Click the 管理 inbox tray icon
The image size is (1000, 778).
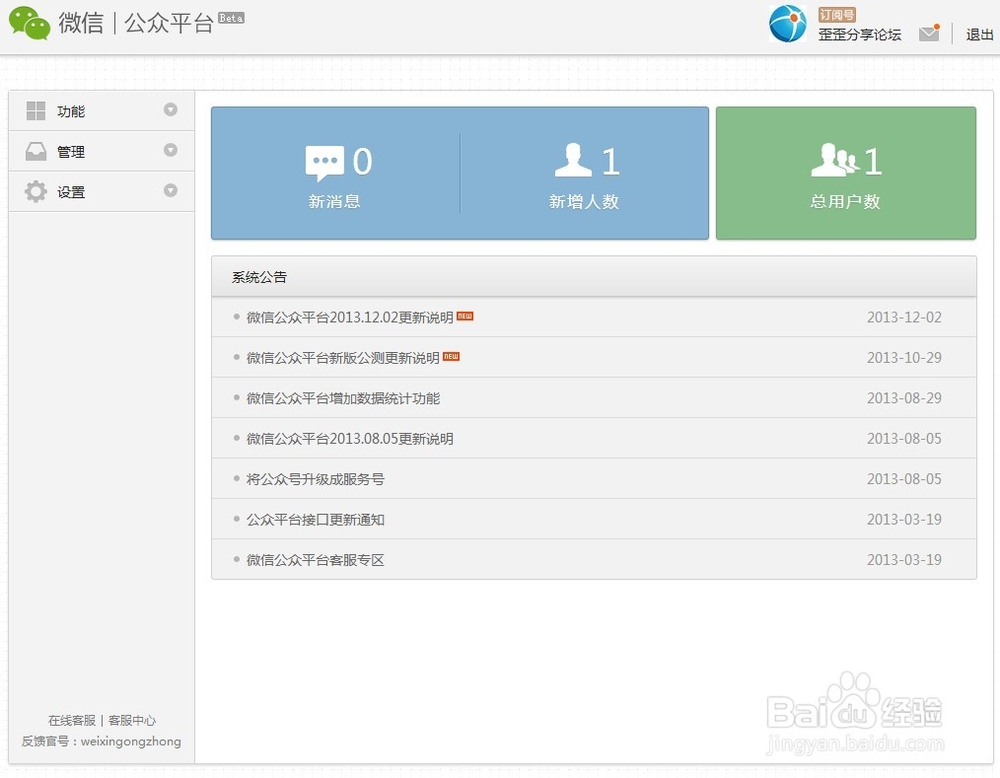(36, 151)
